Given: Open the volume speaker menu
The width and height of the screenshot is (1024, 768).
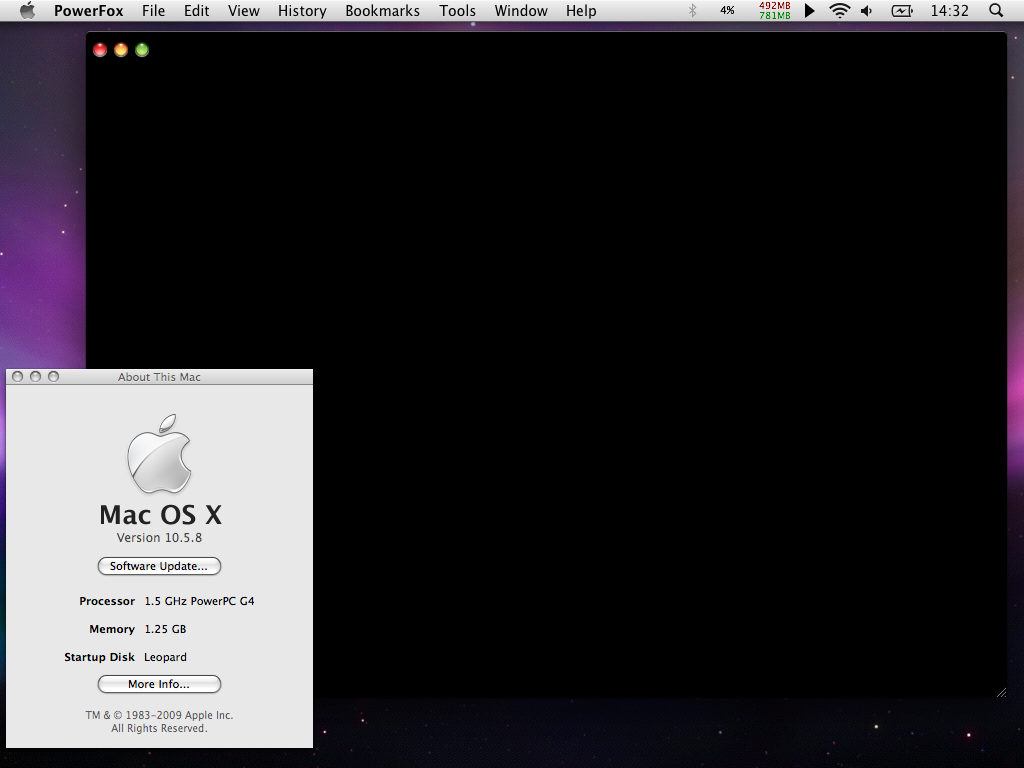Looking at the screenshot, I should [x=867, y=10].
